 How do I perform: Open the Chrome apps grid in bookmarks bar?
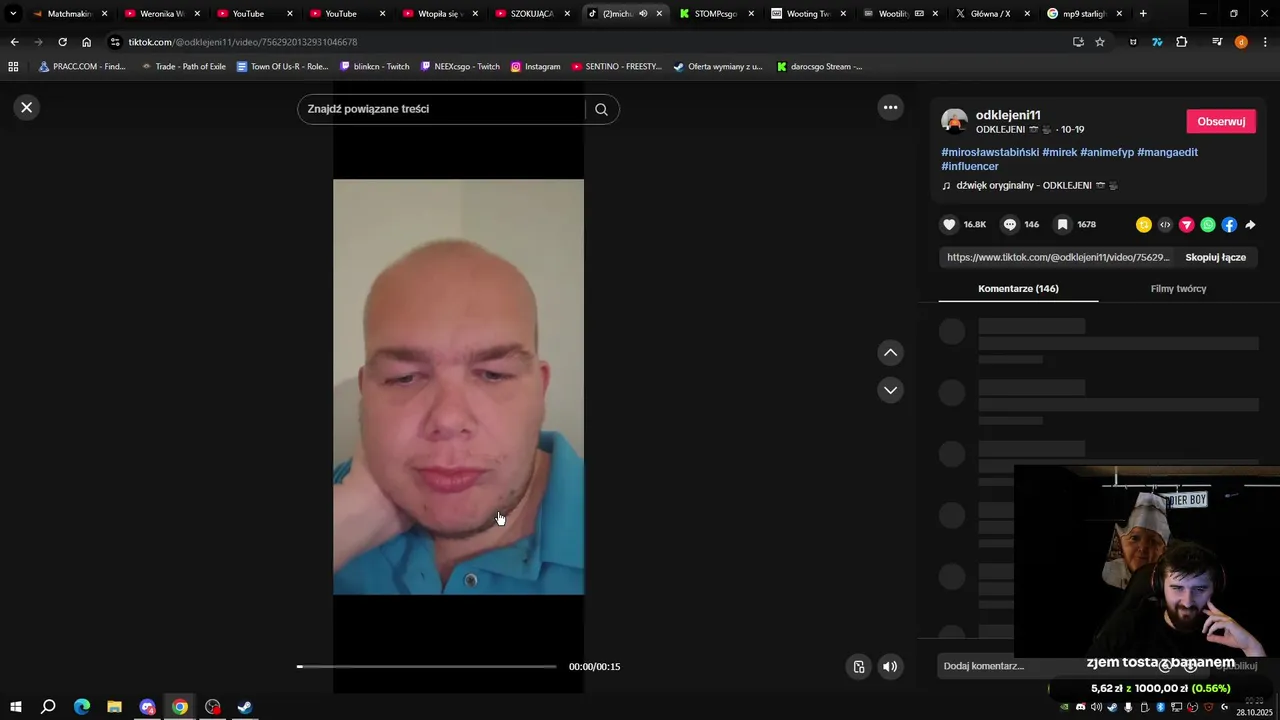click(13, 67)
